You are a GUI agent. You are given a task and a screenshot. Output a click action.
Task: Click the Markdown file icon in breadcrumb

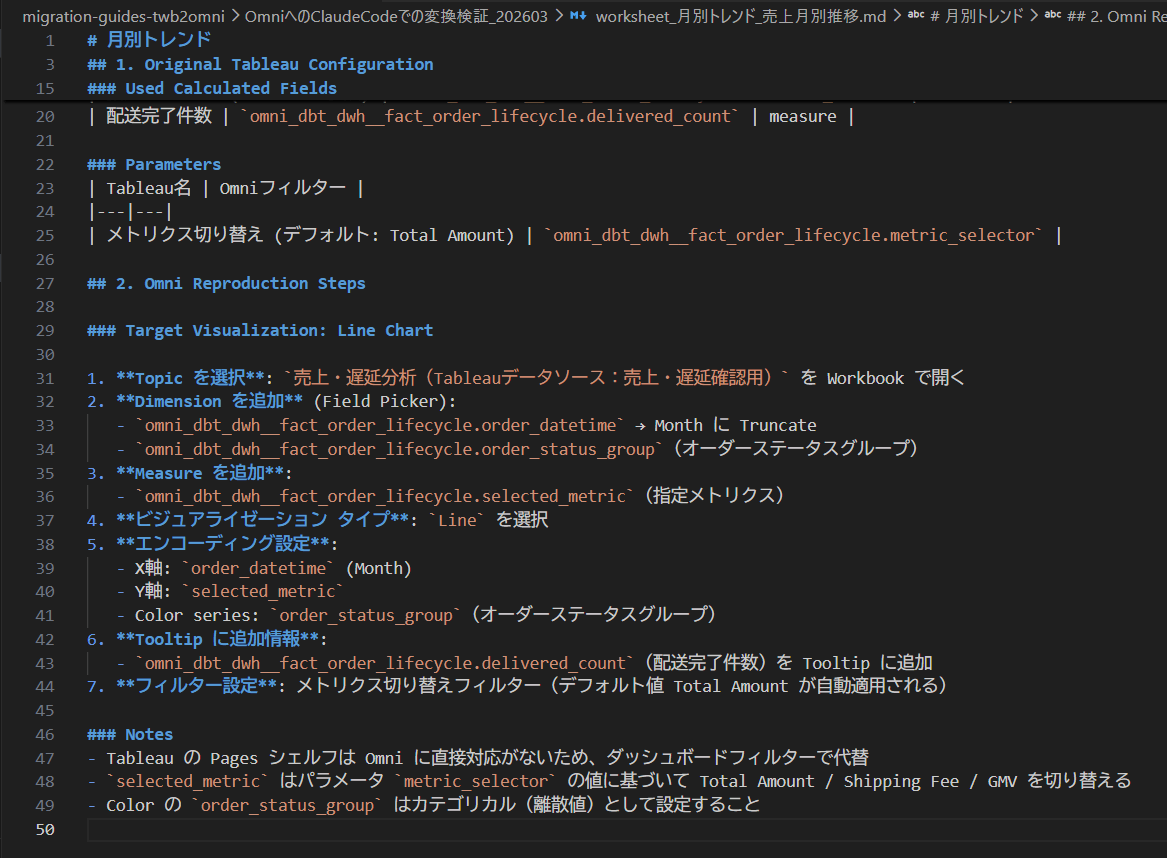click(578, 16)
